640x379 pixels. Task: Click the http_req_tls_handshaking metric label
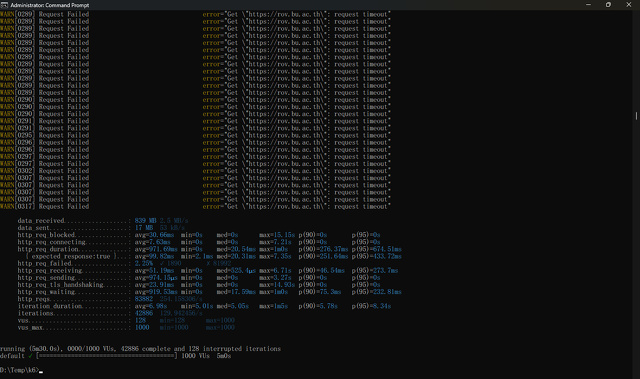60,285
